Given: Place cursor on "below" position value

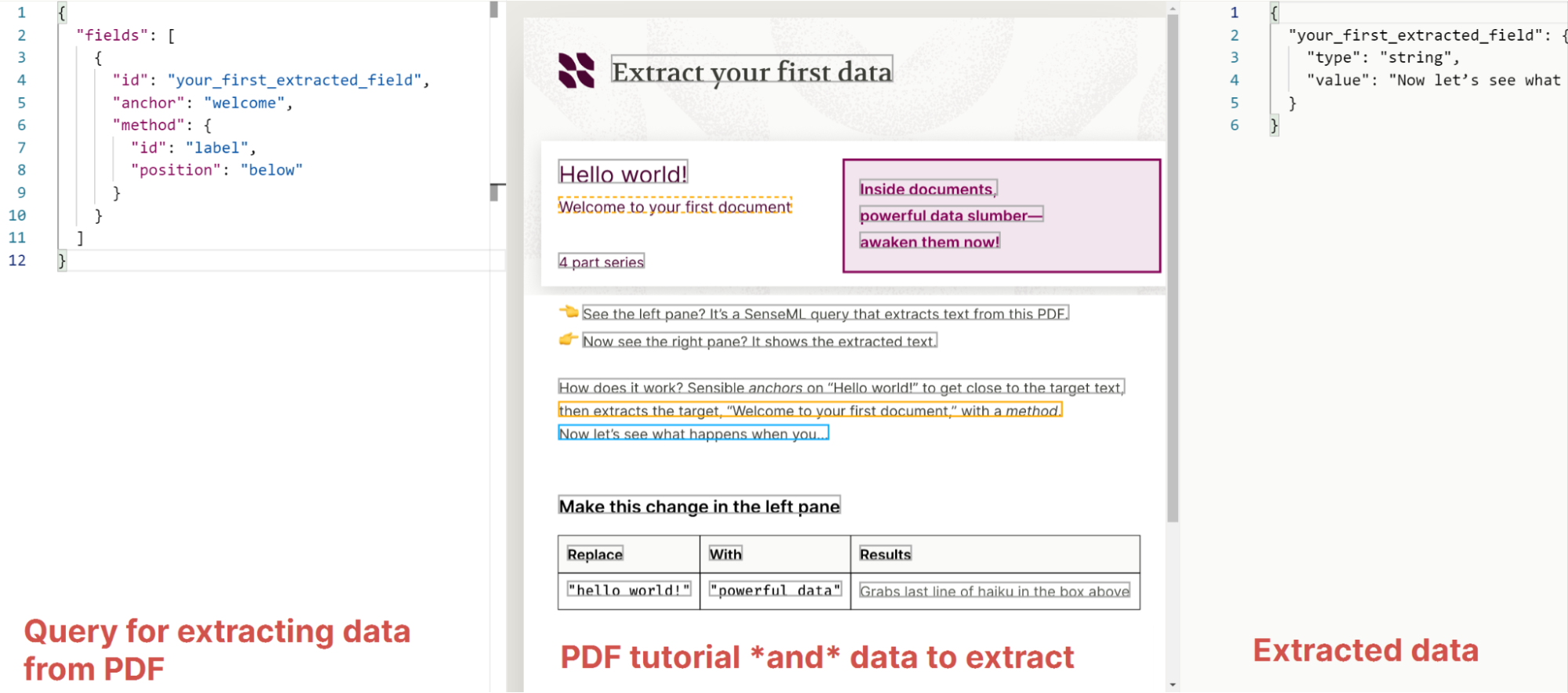Looking at the screenshot, I should click(x=271, y=170).
